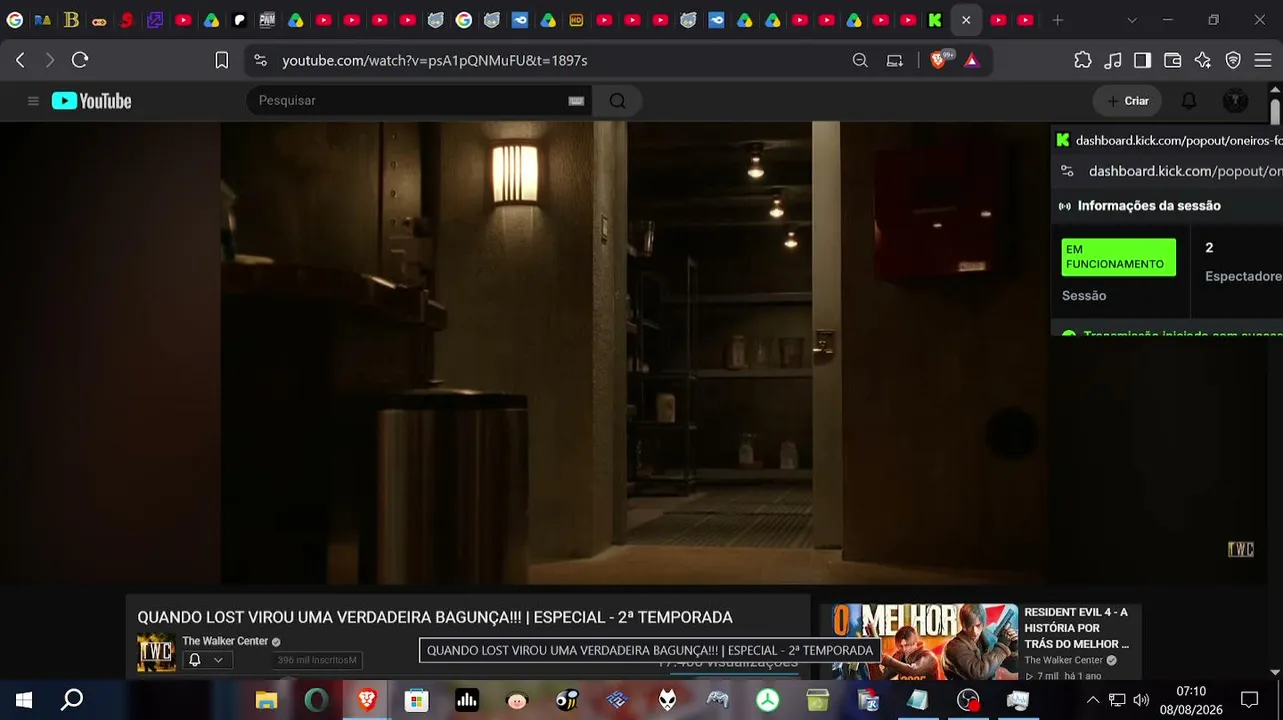Screen dimensions: 1283x720
Task: Open The Walker Center channel link under the title
Action: click(x=225, y=641)
